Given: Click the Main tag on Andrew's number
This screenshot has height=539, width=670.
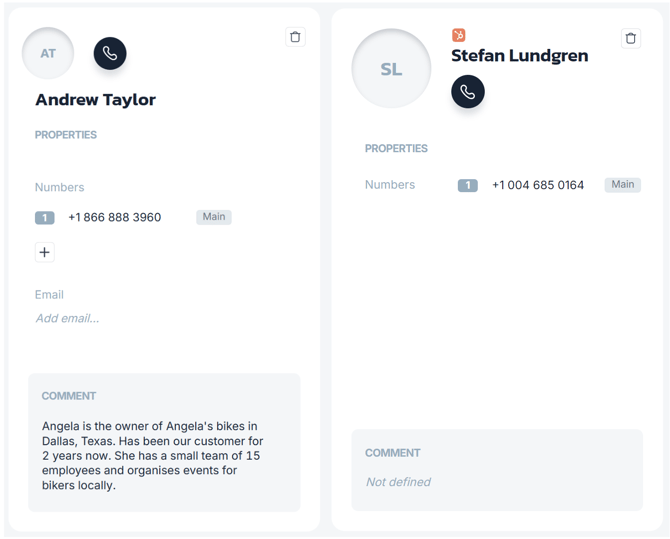Looking at the screenshot, I should coord(214,217).
